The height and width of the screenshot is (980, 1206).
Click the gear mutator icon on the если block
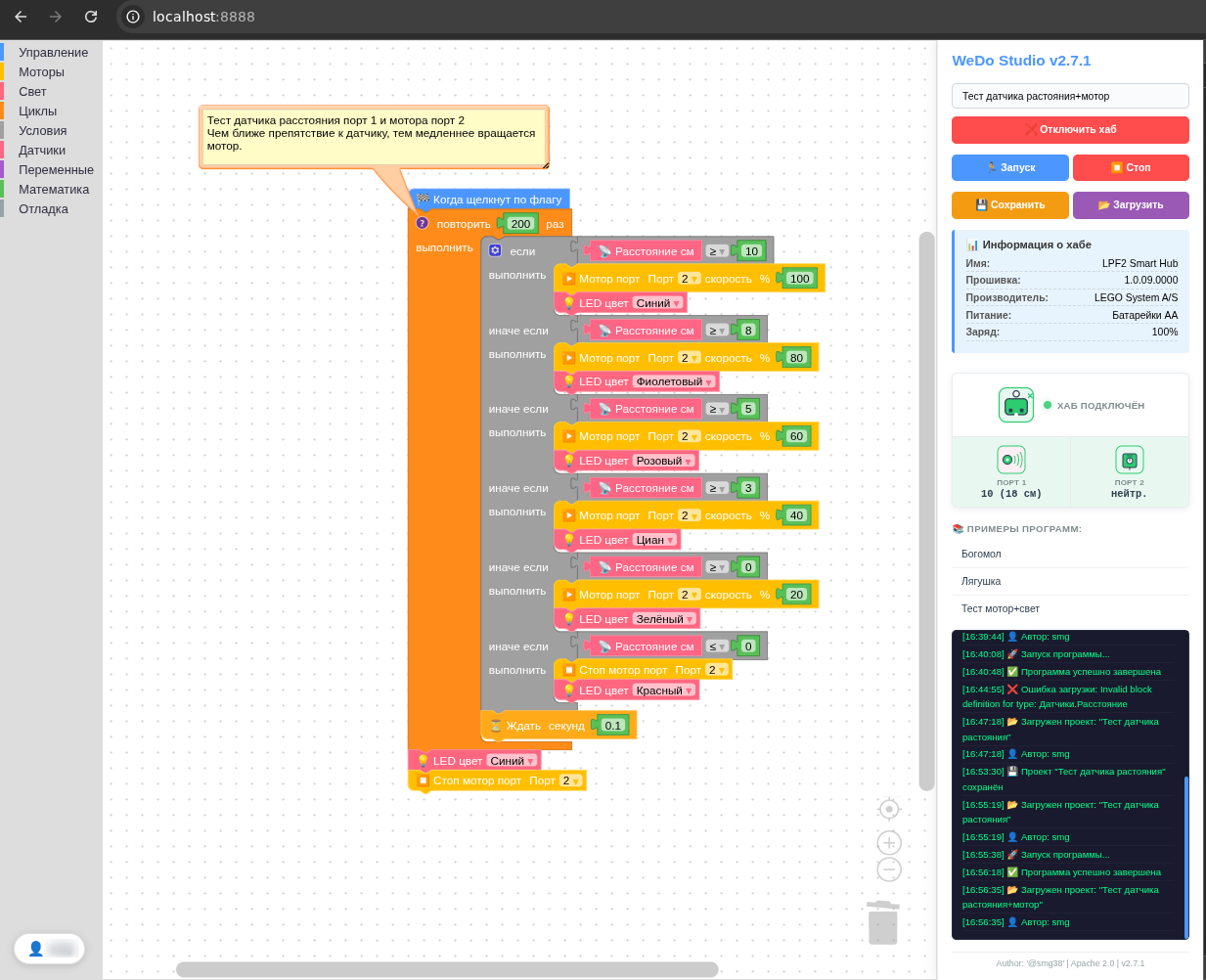(495, 250)
